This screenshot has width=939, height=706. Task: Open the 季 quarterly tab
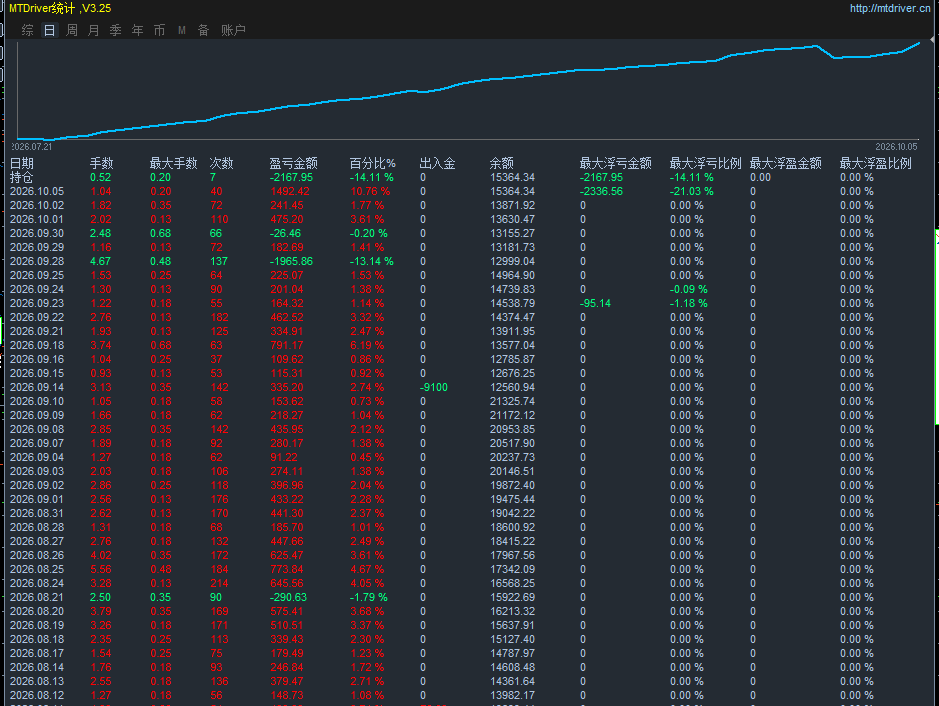116,30
